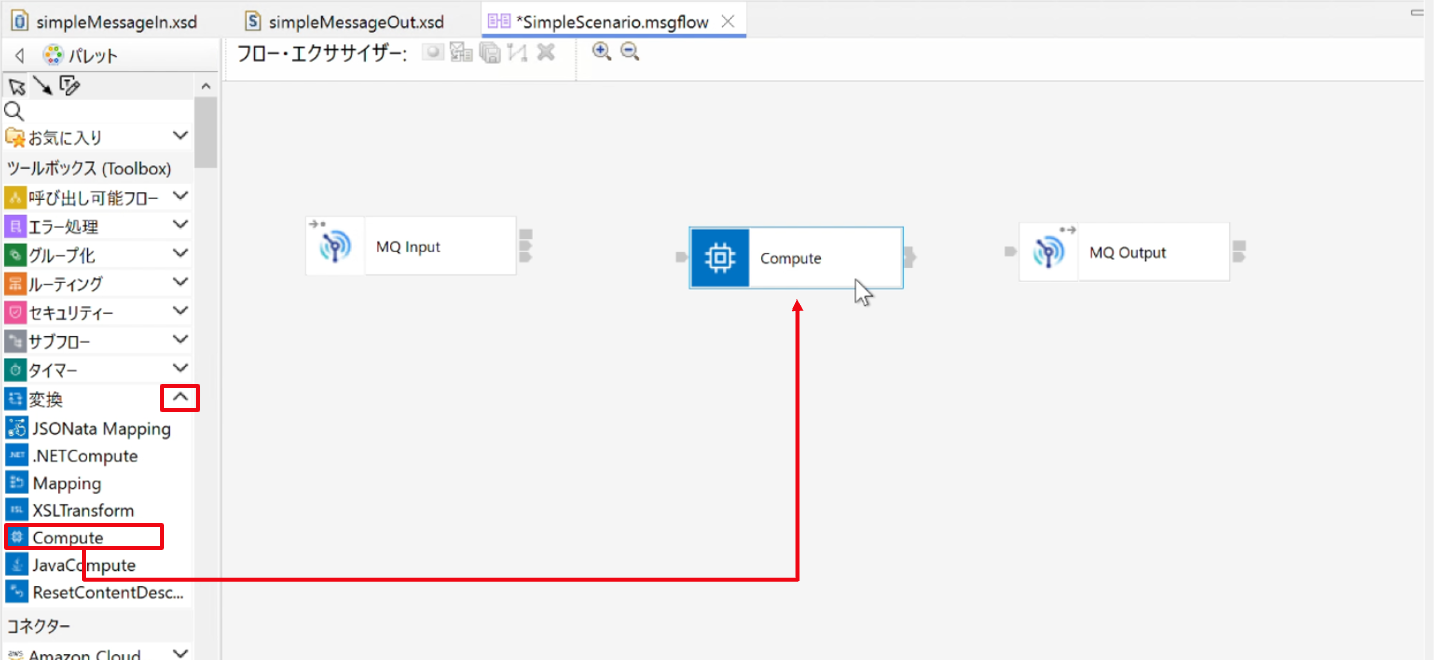Click the palette color wheel icon
Screen dimensions: 1434x660
[x=53, y=55]
